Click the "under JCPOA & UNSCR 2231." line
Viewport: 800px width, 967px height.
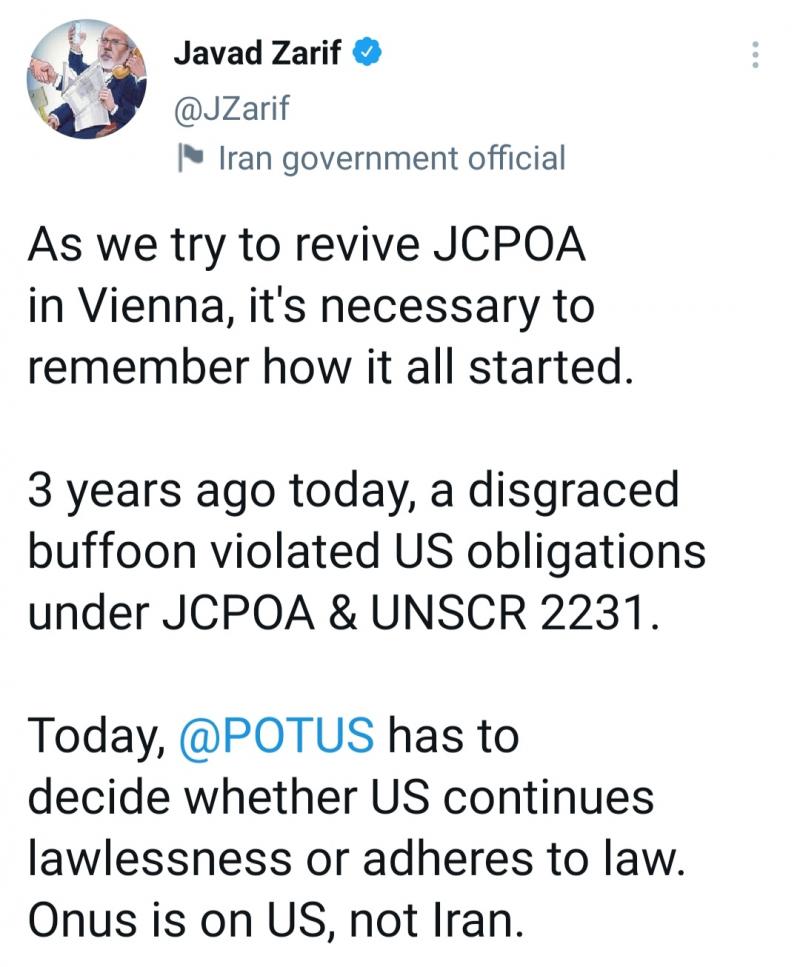tap(344, 614)
